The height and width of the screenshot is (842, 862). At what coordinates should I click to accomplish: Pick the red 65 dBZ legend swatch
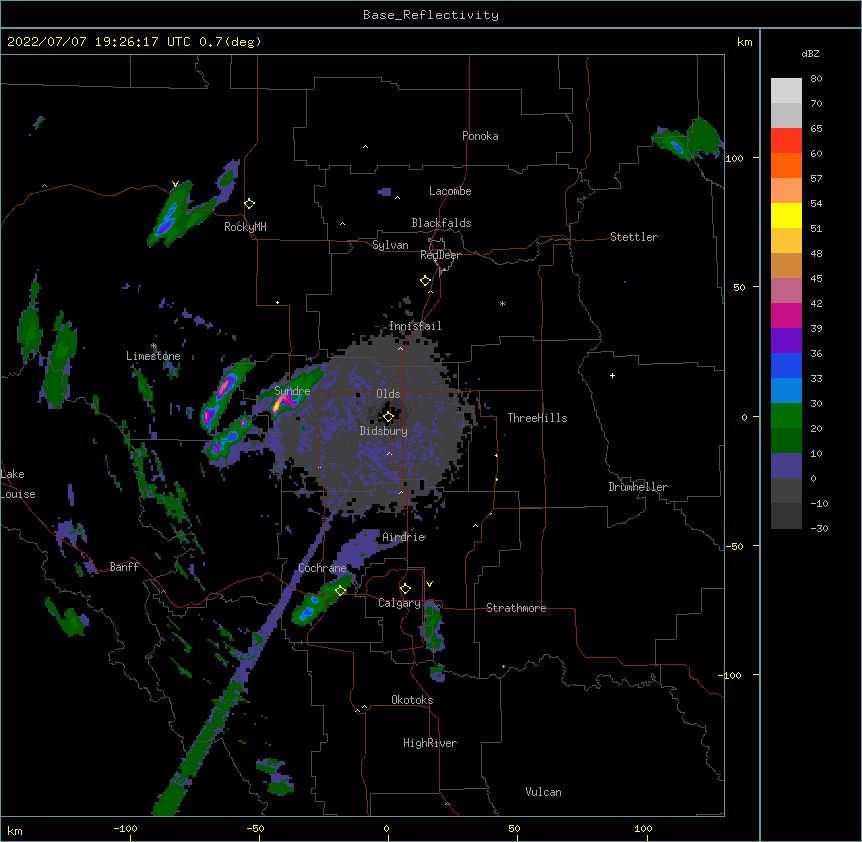(x=786, y=140)
